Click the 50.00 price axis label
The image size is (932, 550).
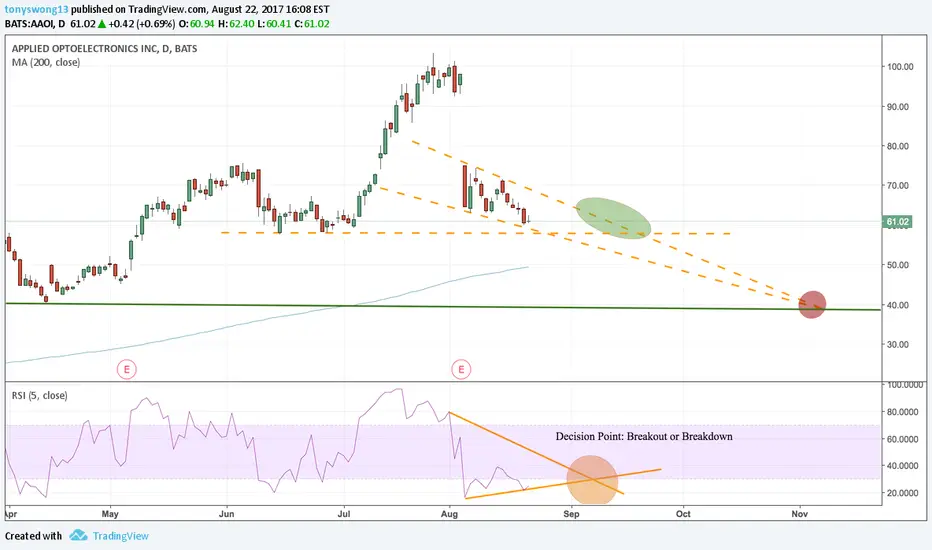[x=898, y=265]
